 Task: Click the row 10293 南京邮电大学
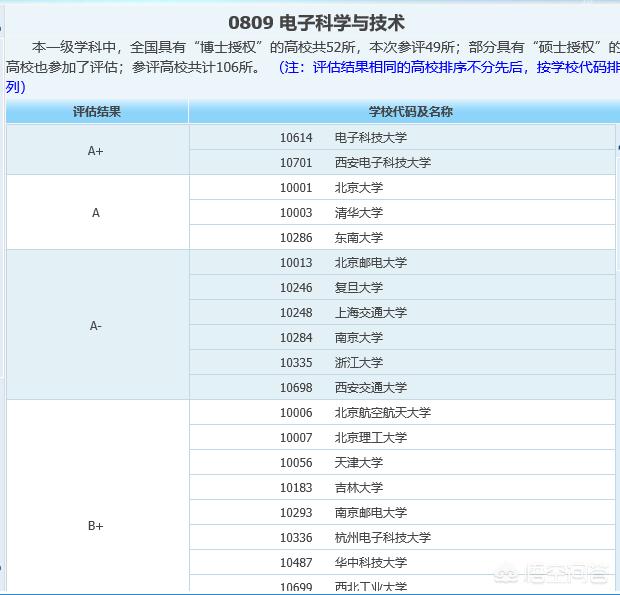(402, 513)
